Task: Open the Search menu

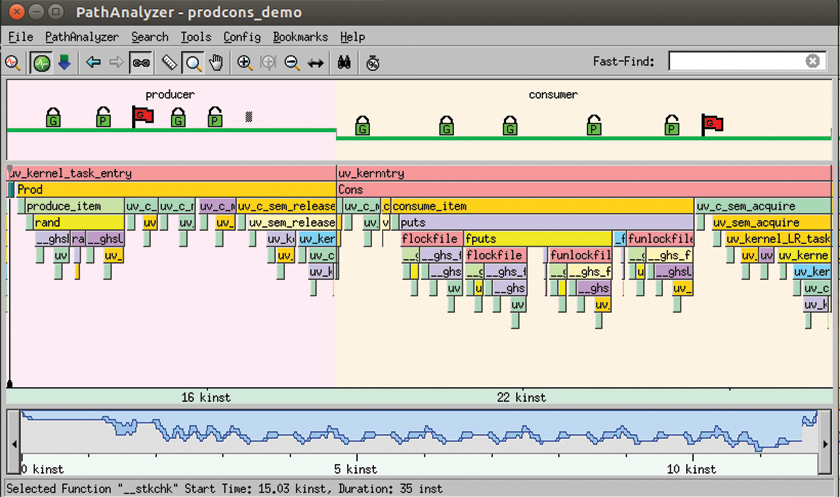Action: [x=150, y=37]
